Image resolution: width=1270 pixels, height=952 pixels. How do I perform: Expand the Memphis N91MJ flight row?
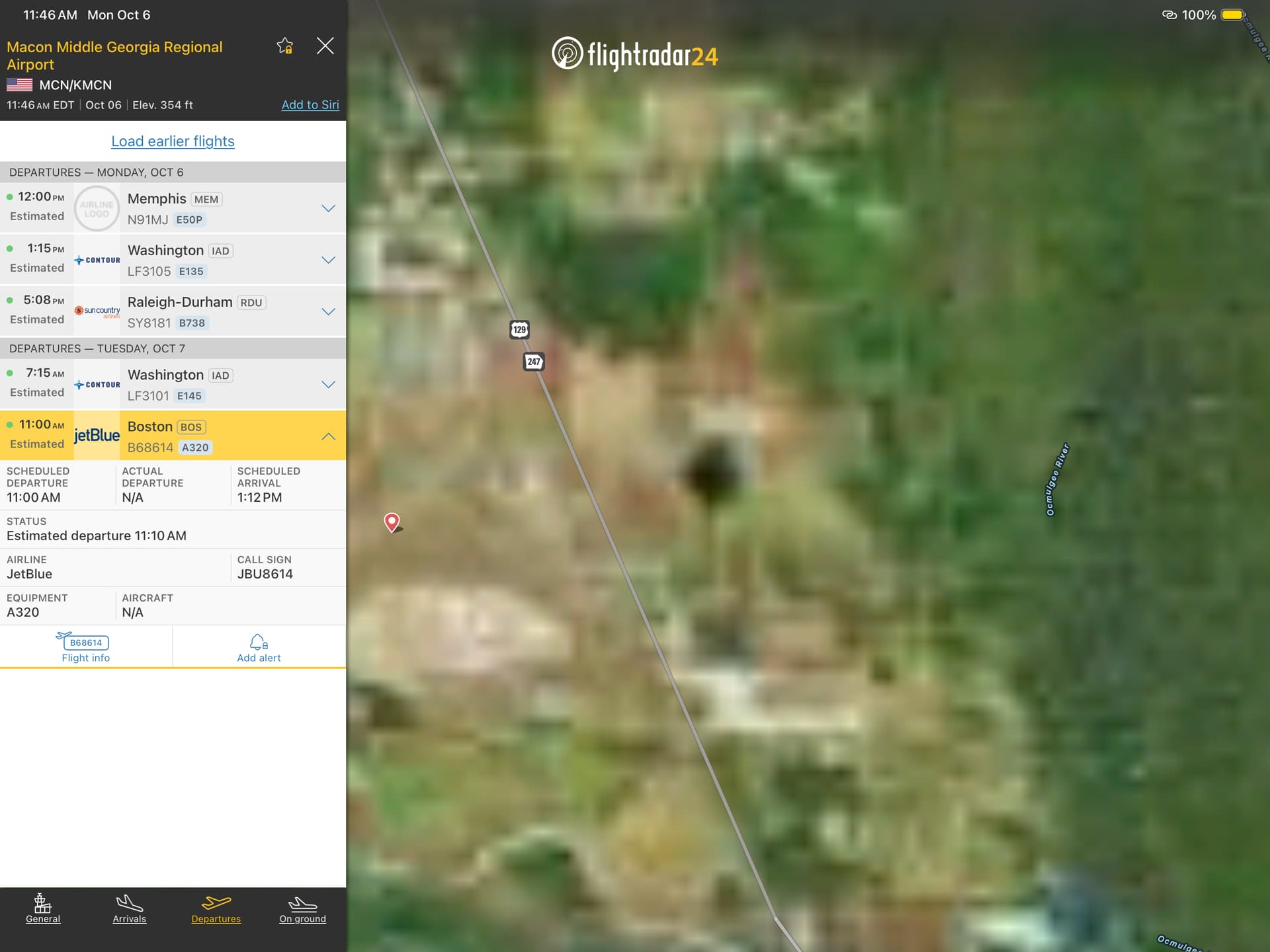click(x=328, y=208)
